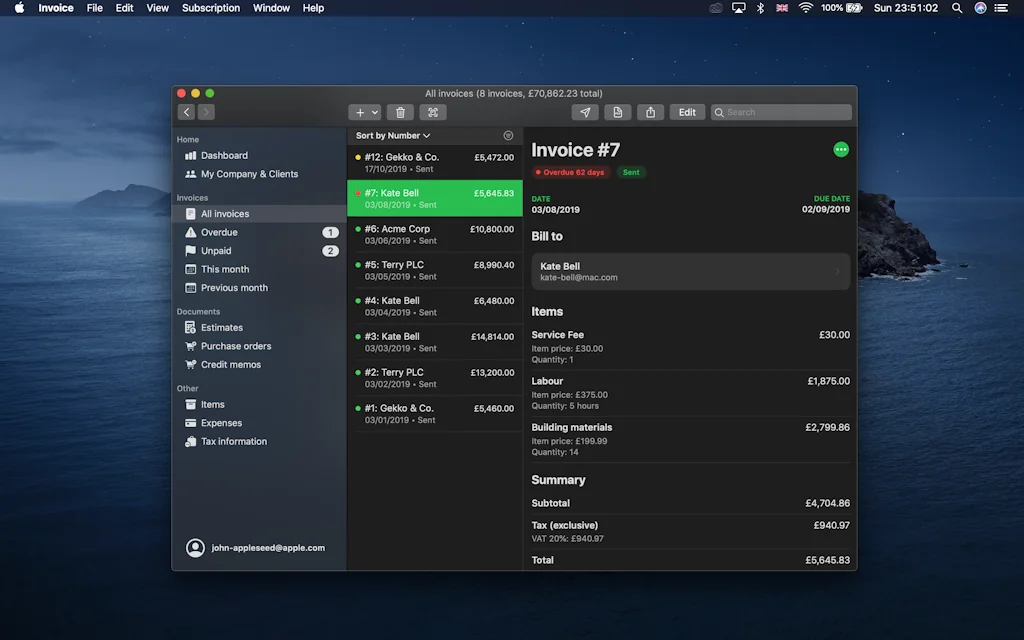Expand the Kate Bell billing contact row

[x=689, y=271]
